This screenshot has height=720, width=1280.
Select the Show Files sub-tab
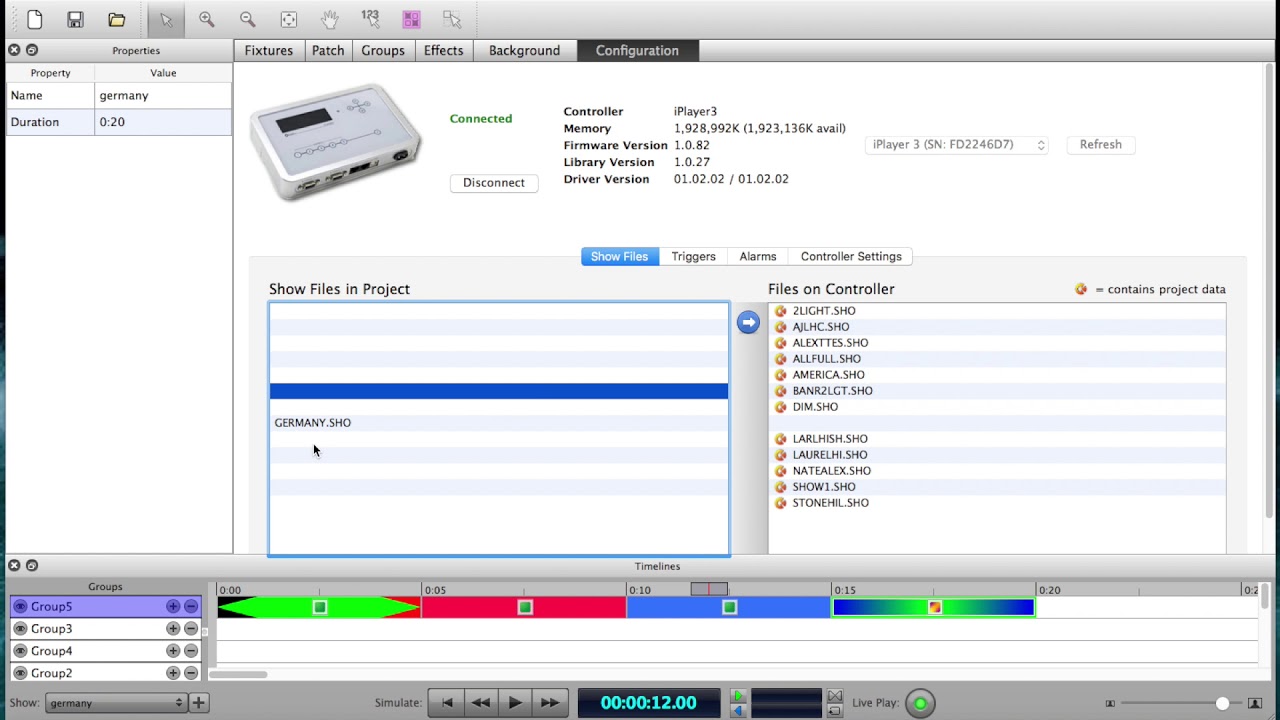[x=619, y=257]
